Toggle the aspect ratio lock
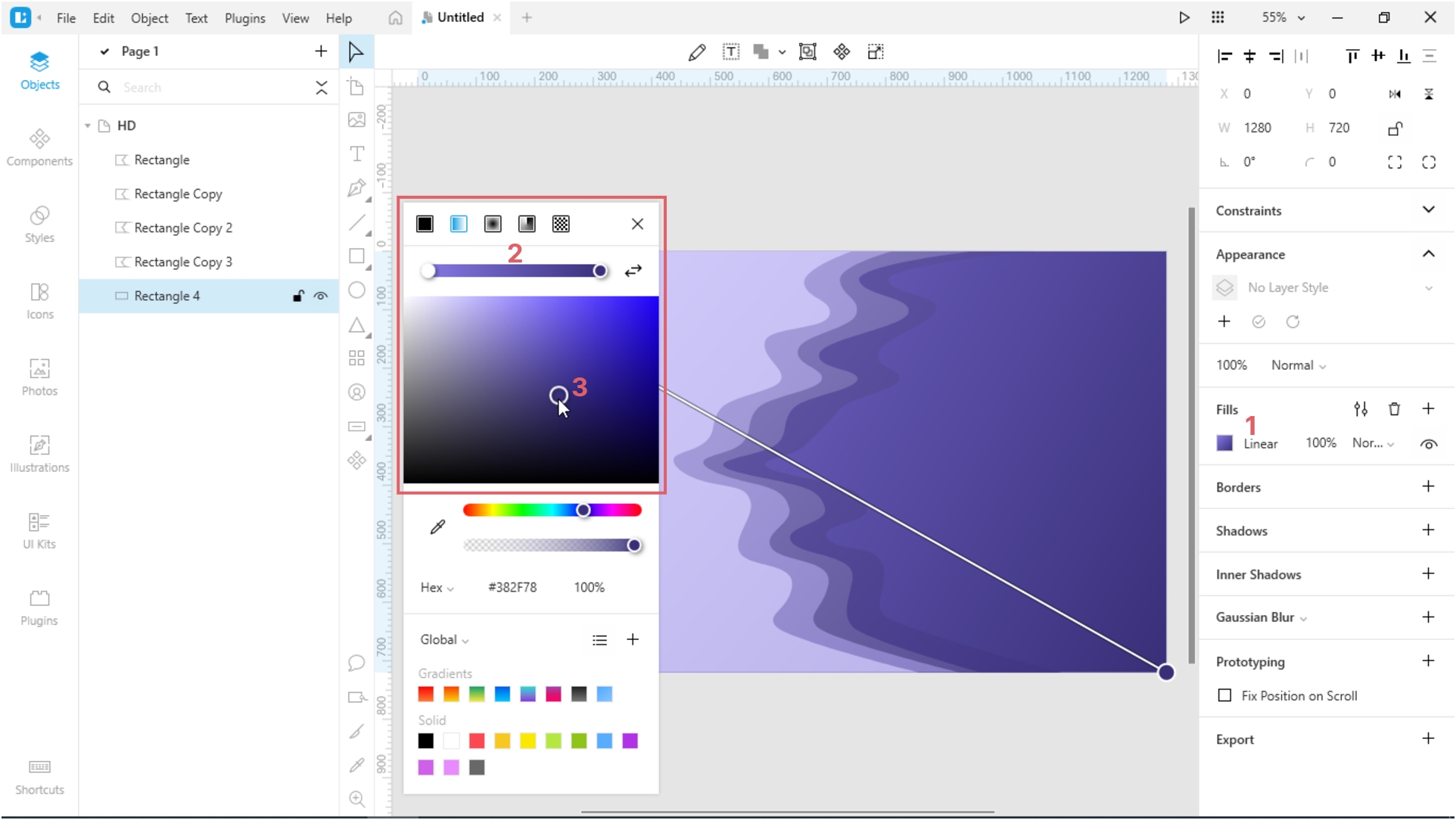The height and width of the screenshot is (820, 1456). click(x=1395, y=128)
